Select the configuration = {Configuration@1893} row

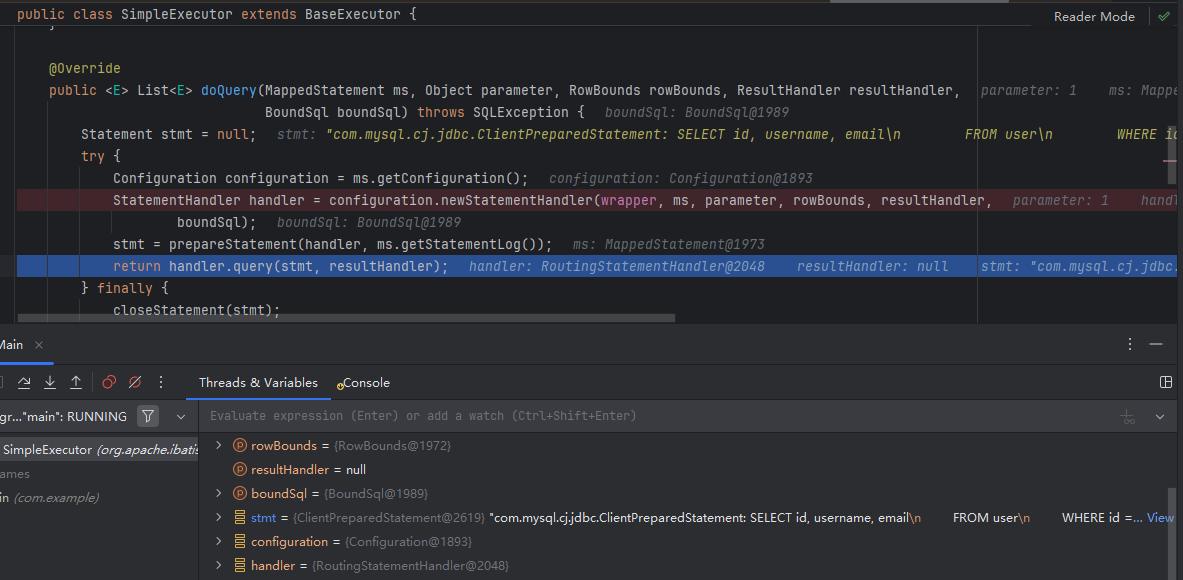click(x=685, y=542)
